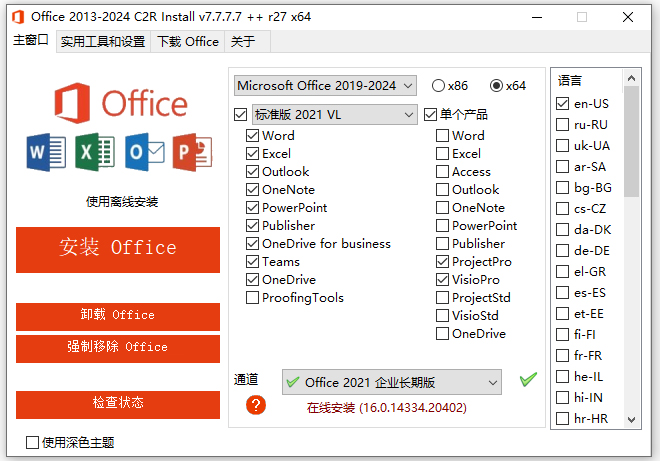Image resolution: width=660 pixels, height=461 pixels.
Task: Enable the ProofingTools checkbox
Action: pos(253,298)
